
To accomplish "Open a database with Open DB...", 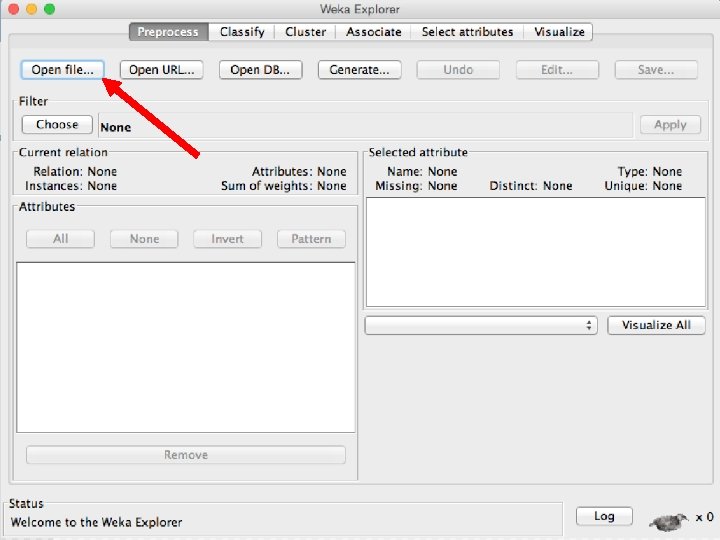I will point(260,70).
